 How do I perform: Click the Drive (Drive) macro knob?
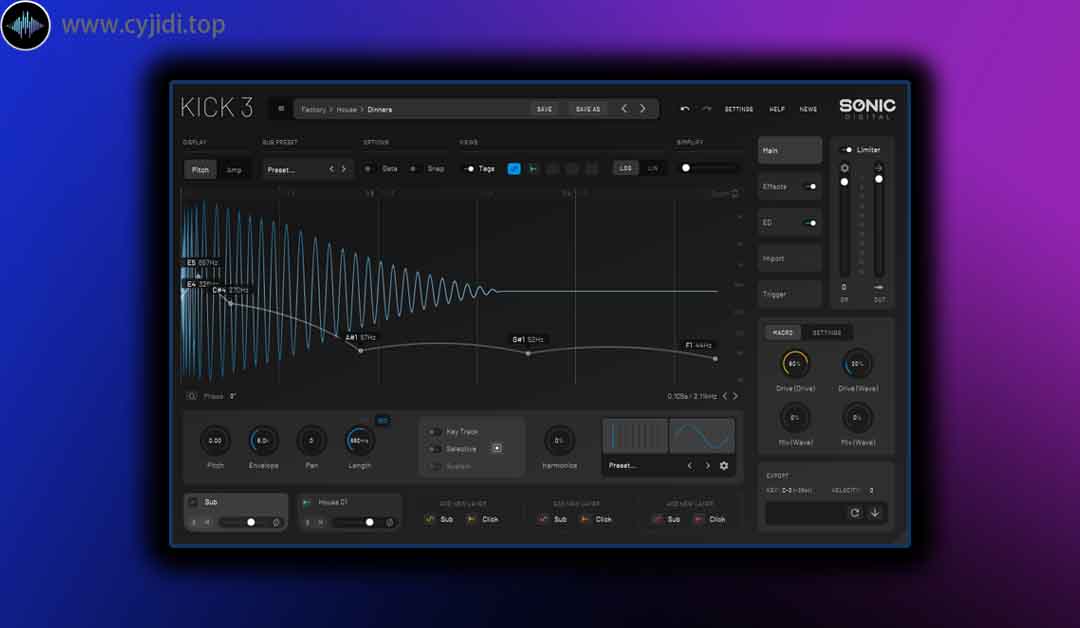click(795, 364)
